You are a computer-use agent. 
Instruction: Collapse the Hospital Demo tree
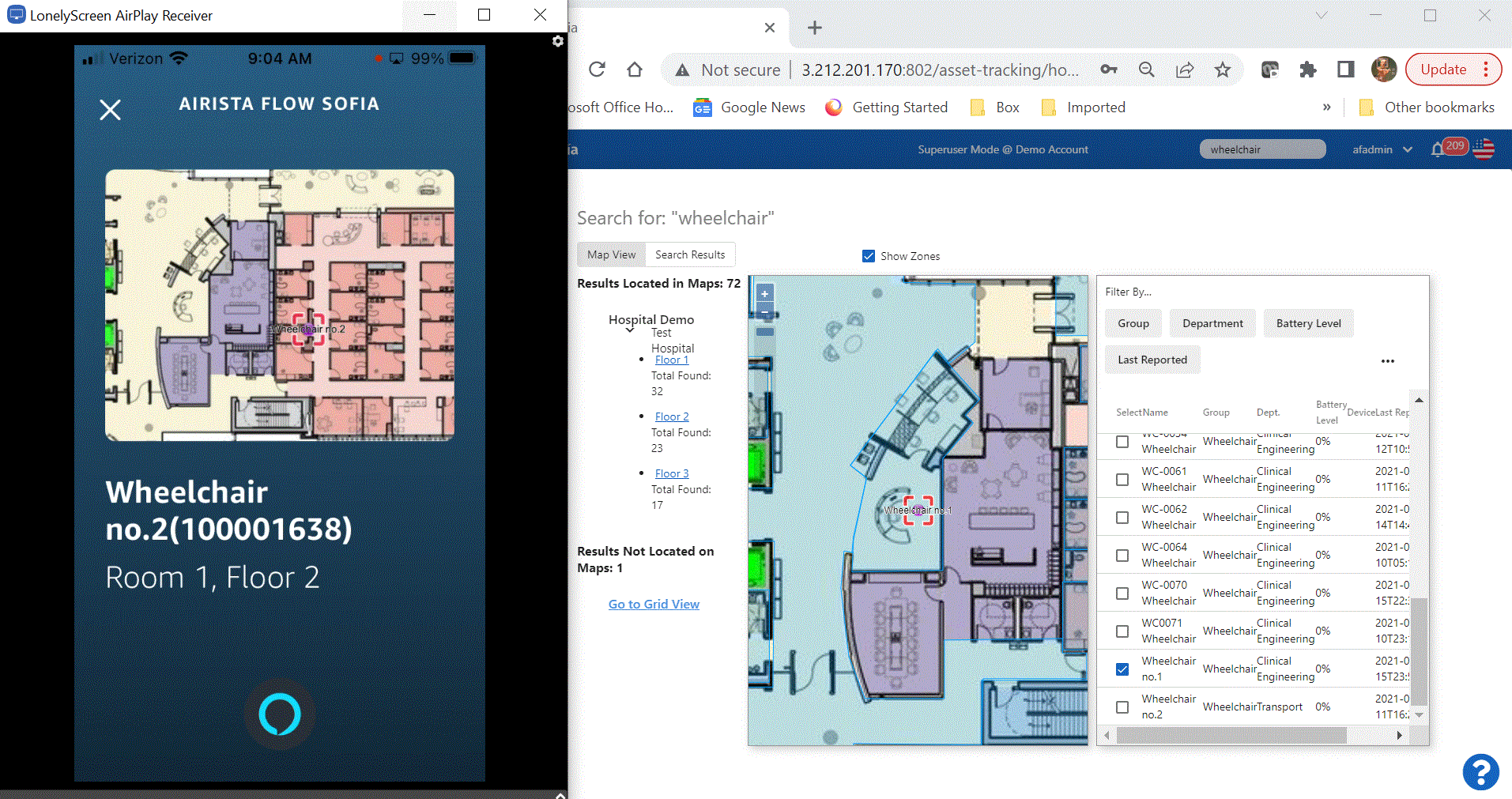pos(630,330)
